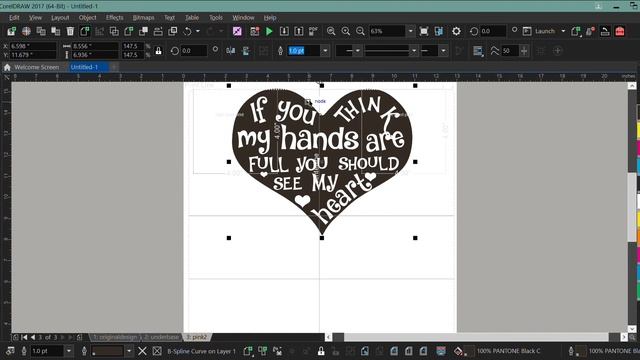Click the smoothness plus stepper button
The image size is (640, 360).
524,51
